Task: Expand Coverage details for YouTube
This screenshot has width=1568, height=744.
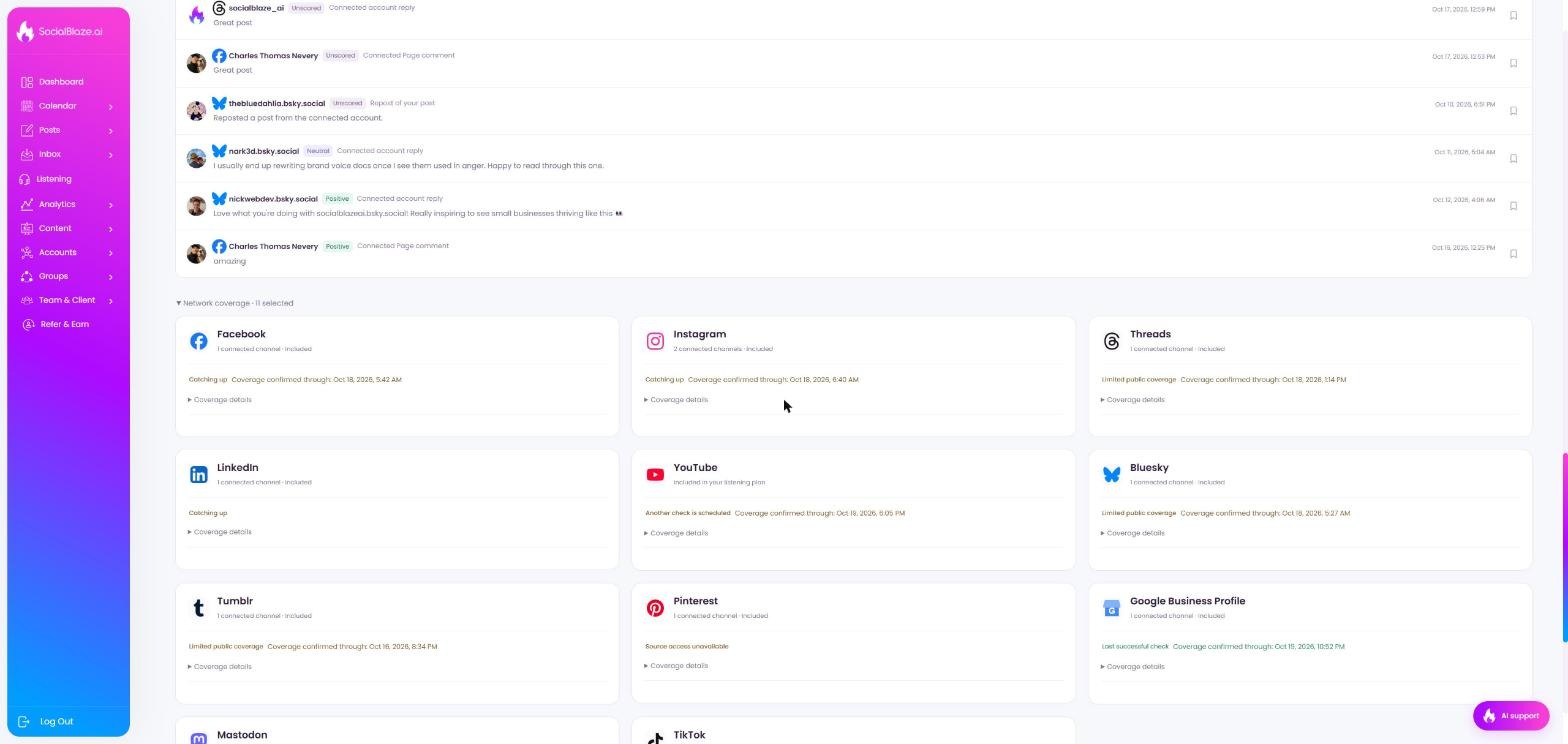Action: tap(677, 533)
